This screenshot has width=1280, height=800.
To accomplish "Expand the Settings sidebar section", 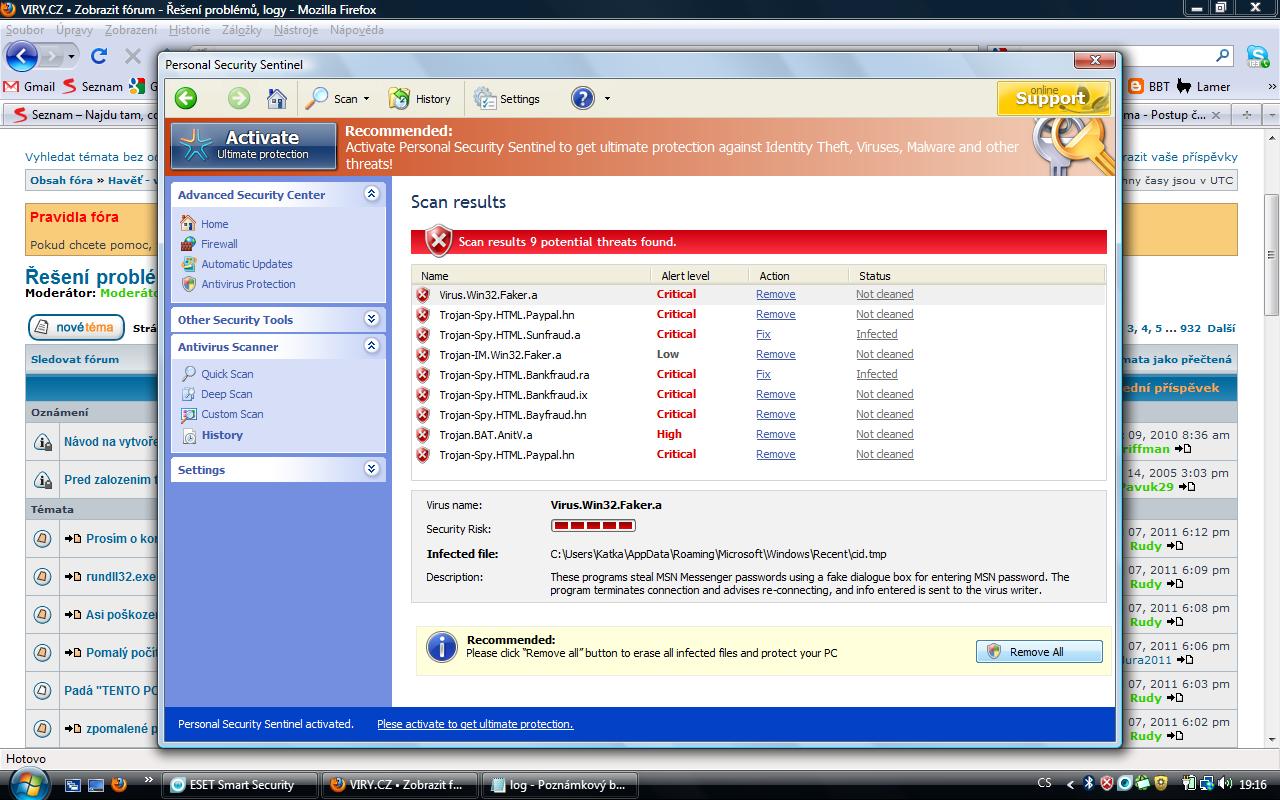I will 371,469.
